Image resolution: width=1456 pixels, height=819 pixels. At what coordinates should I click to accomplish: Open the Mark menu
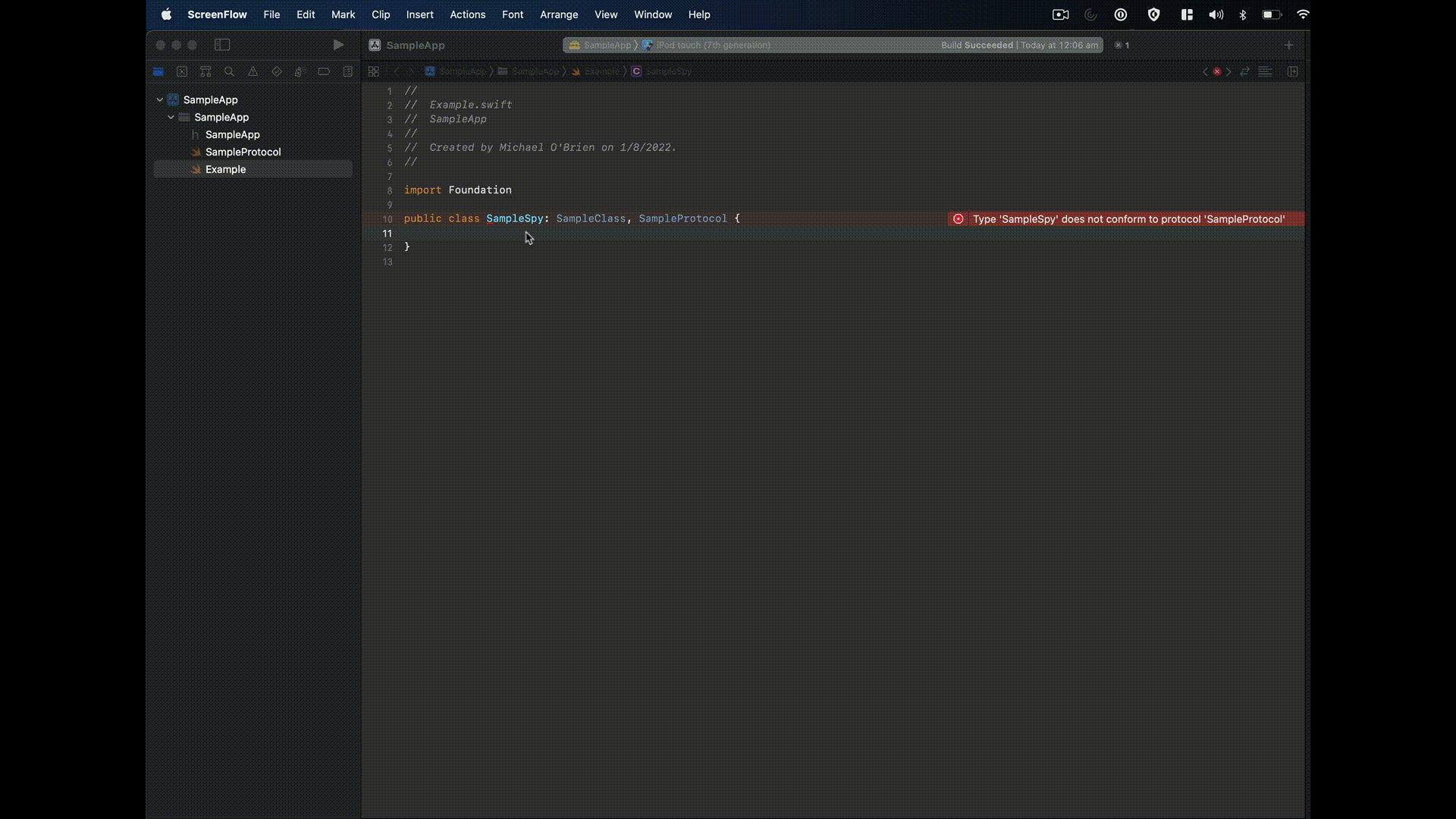click(x=343, y=14)
